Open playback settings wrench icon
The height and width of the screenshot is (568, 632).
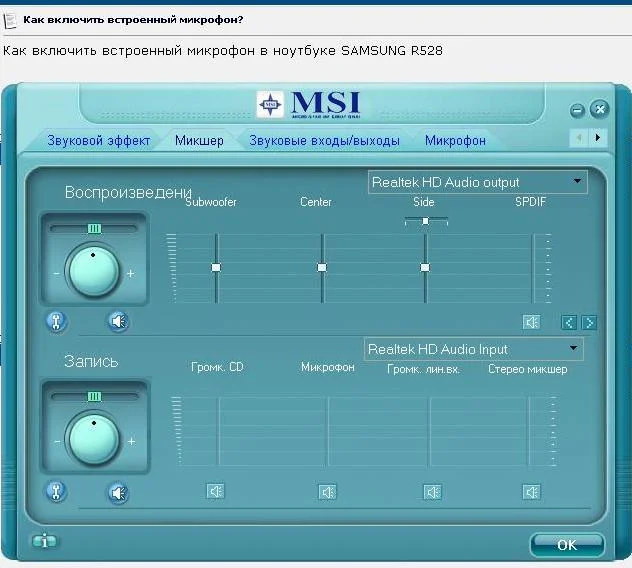[57, 321]
